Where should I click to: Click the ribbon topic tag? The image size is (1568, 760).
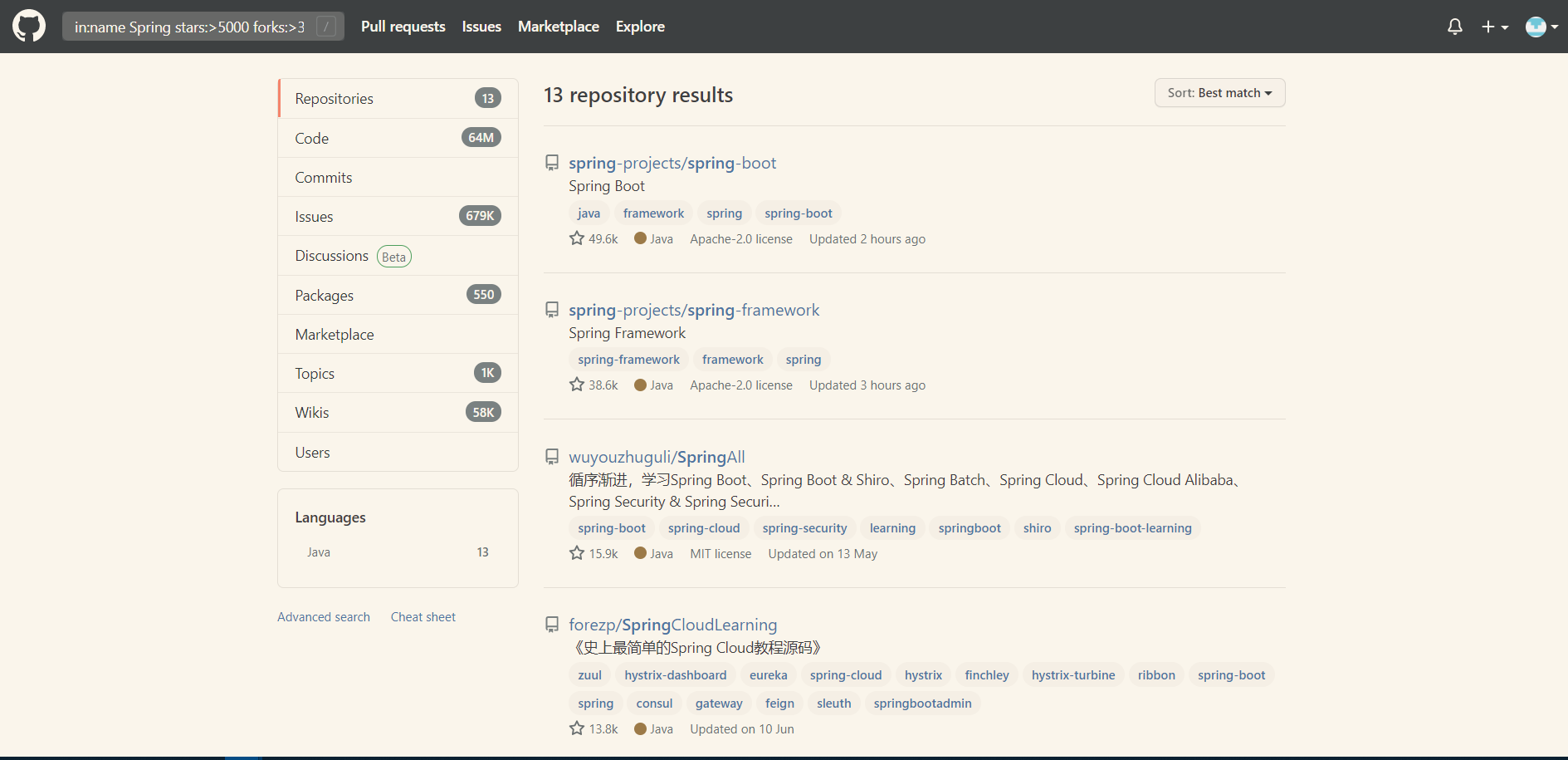tap(1156, 675)
